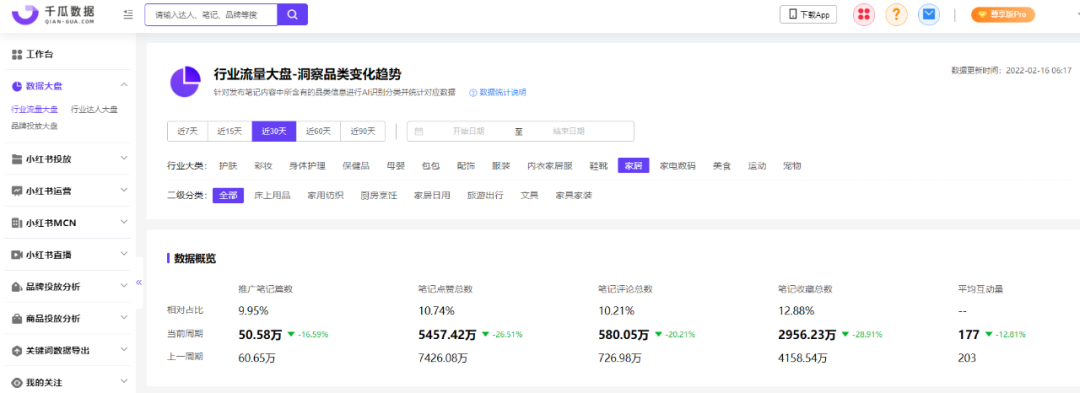Click the 开始日期 date field
Screen dimensions: 1080x393
[x=468, y=131]
